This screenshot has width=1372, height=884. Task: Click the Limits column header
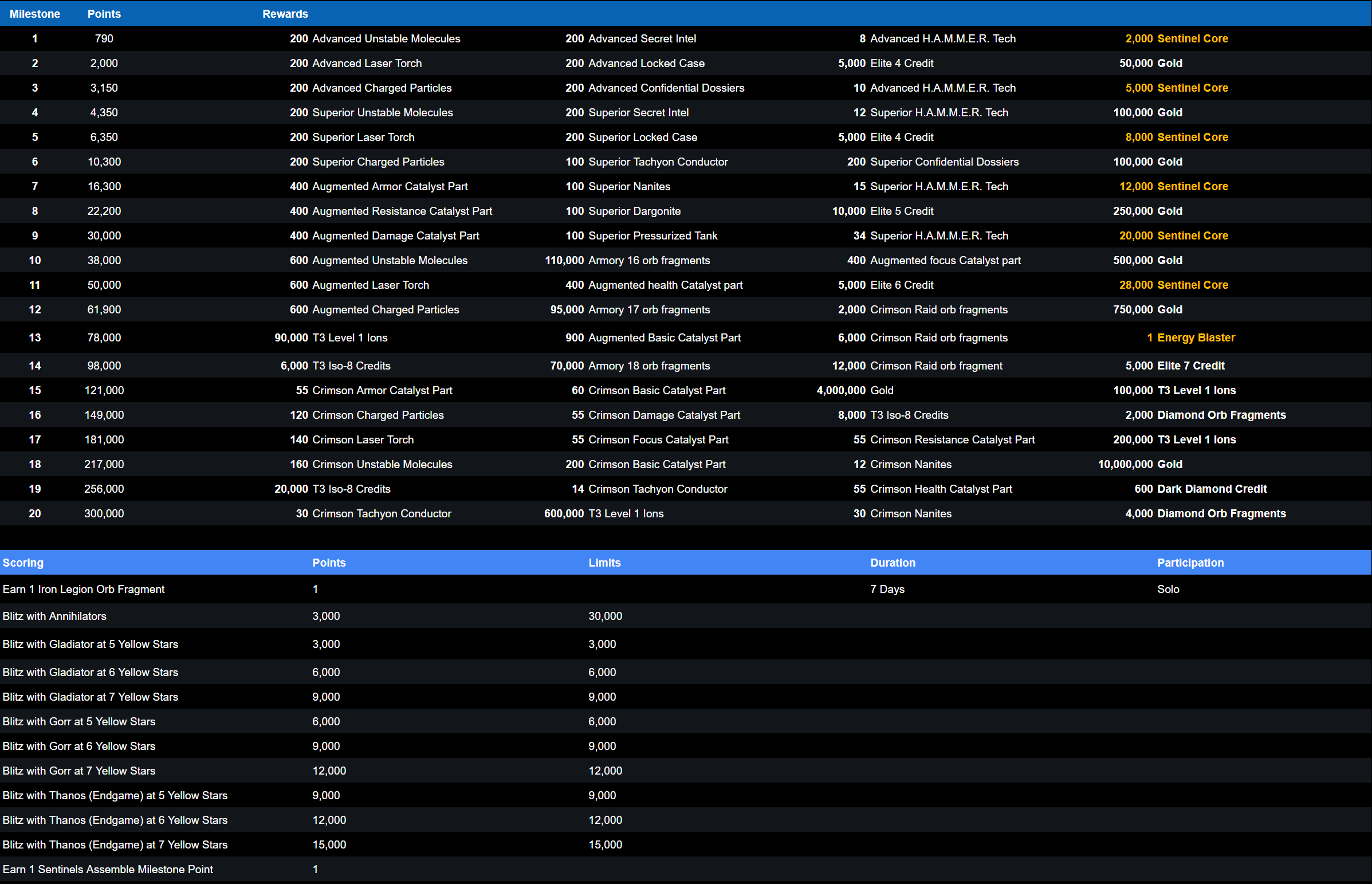[604, 563]
